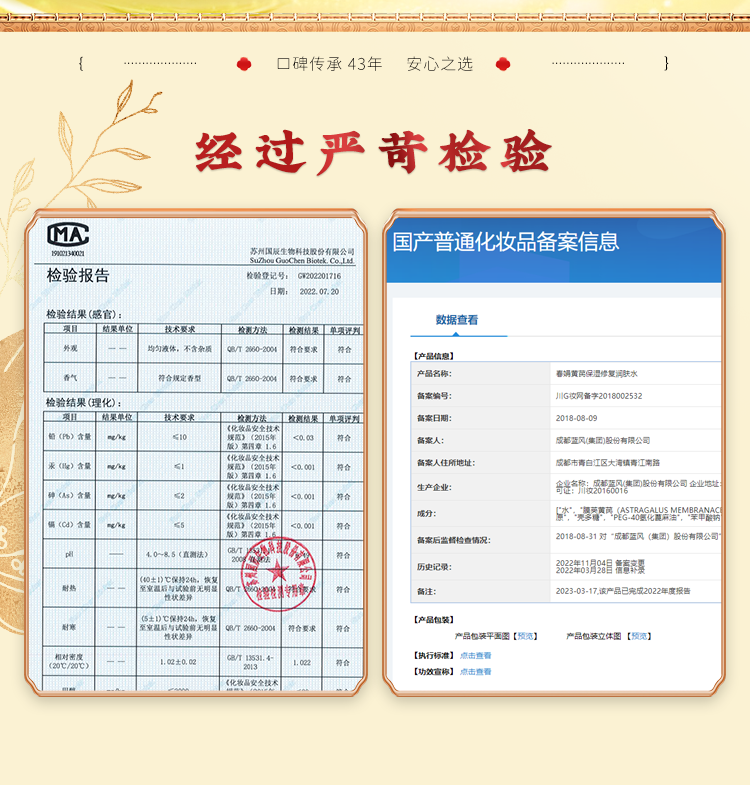Select 备案人 value 成都蓝风(集团)股份有限公司
This screenshot has height=785, width=750.
click(x=603, y=441)
